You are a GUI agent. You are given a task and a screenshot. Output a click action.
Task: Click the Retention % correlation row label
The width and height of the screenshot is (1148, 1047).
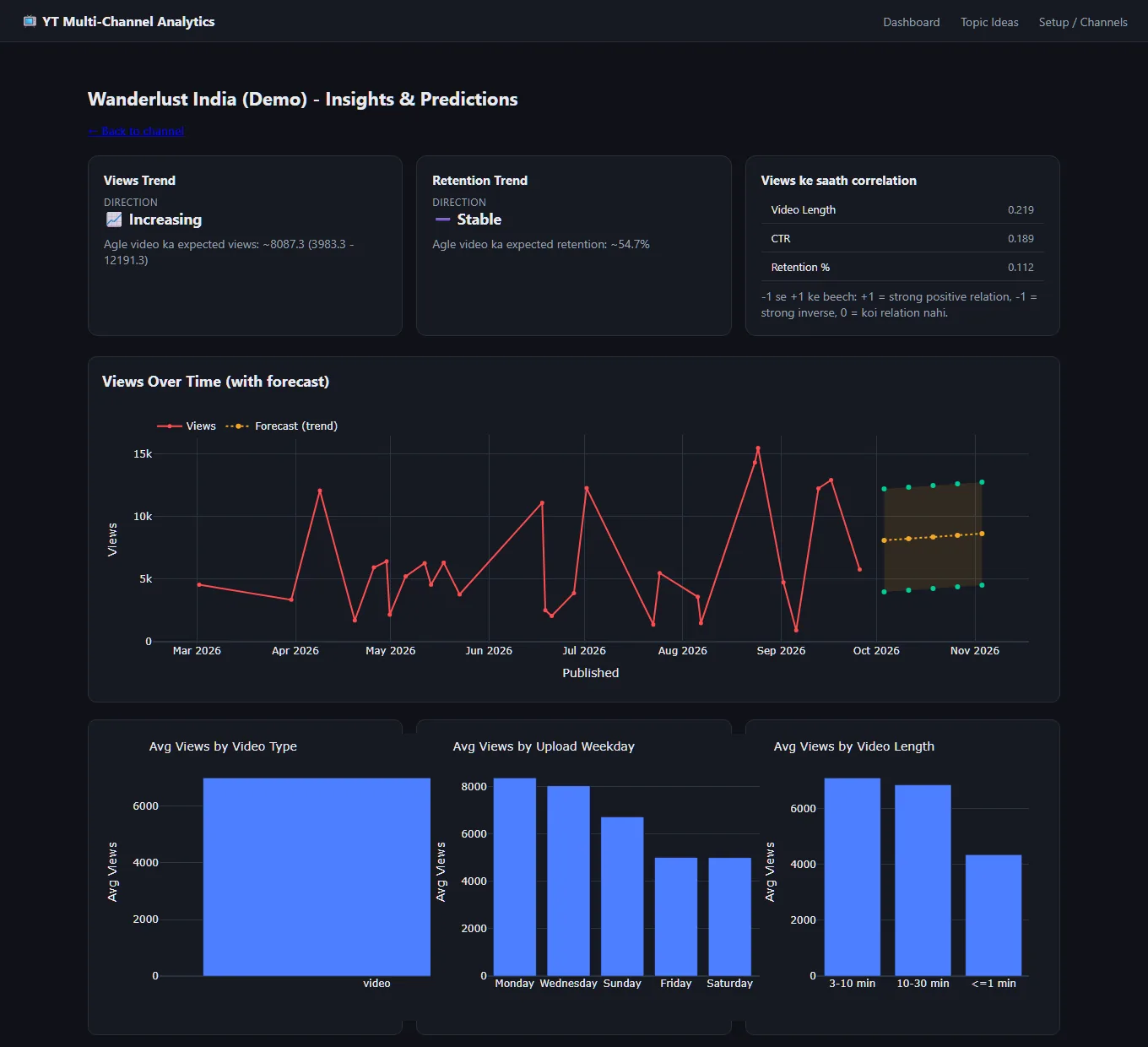[800, 268]
